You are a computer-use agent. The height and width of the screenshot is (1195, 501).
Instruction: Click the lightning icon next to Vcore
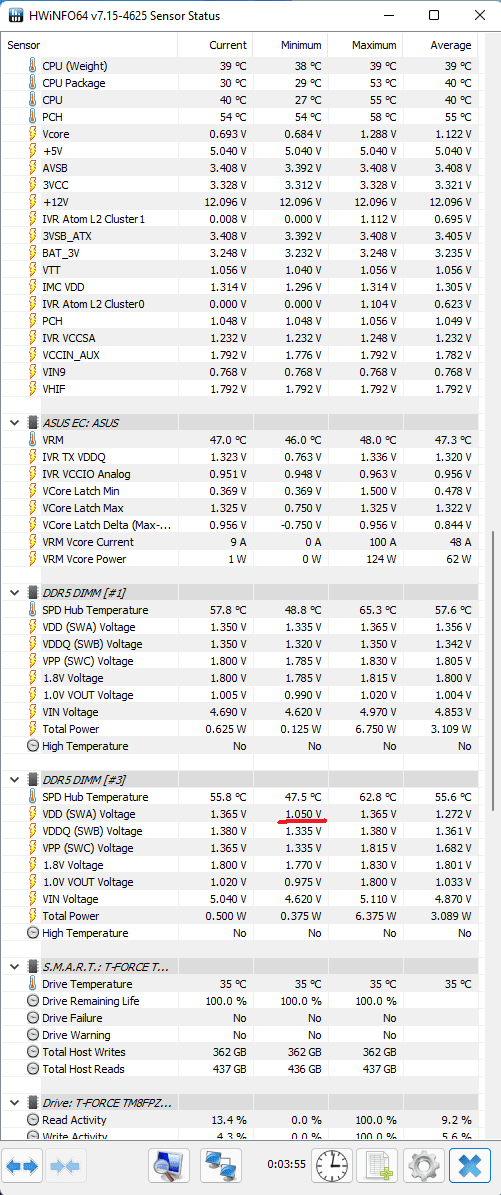[33, 134]
